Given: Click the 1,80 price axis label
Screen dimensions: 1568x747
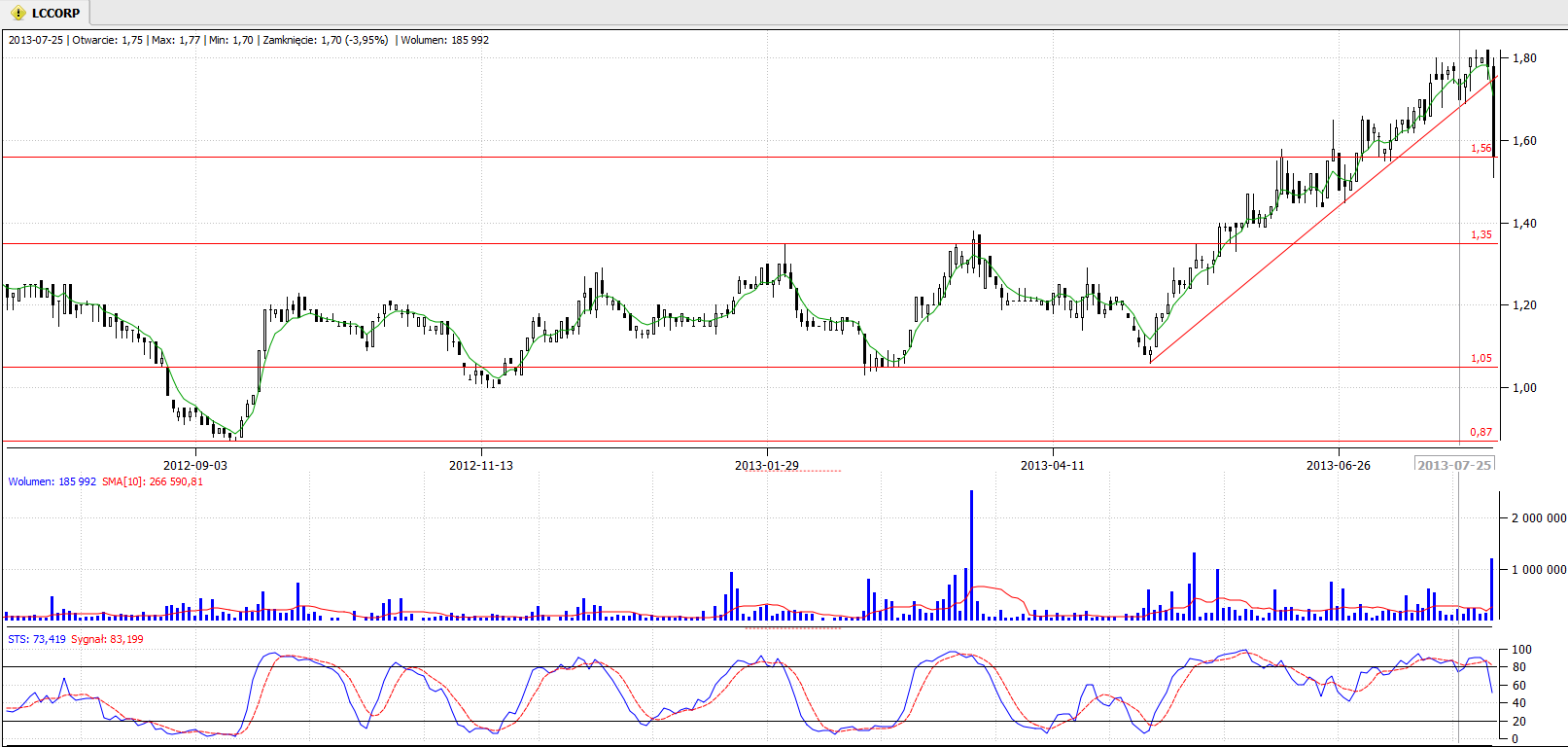Looking at the screenshot, I should coord(1524,58).
